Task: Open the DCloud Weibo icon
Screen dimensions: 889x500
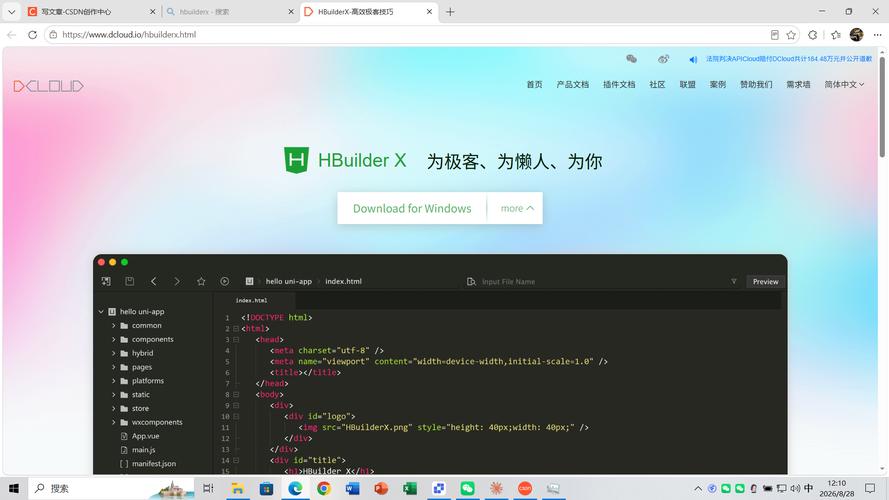Action: tap(663, 58)
